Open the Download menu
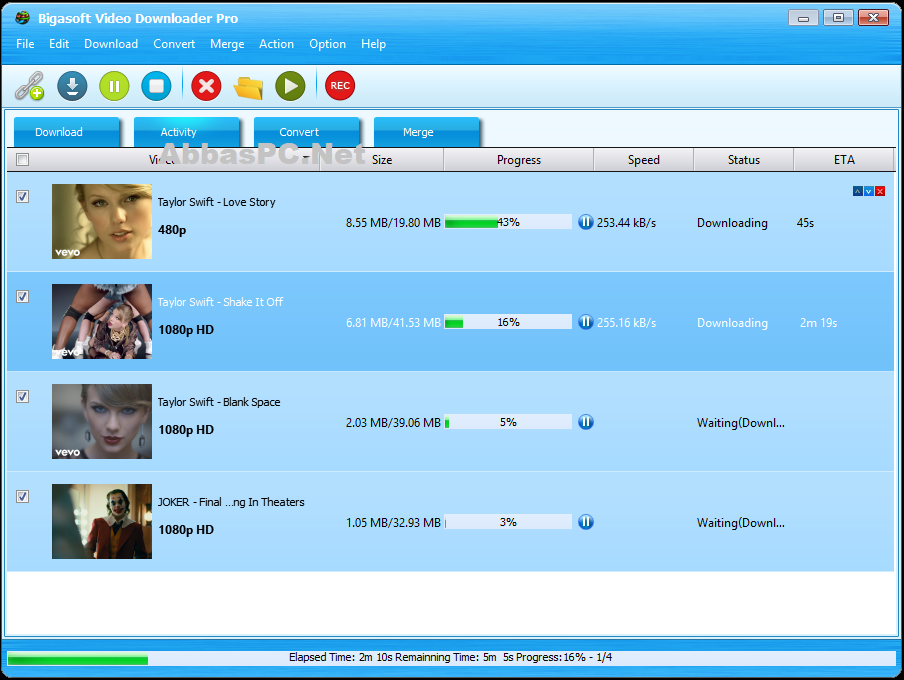 pos(111,44)
